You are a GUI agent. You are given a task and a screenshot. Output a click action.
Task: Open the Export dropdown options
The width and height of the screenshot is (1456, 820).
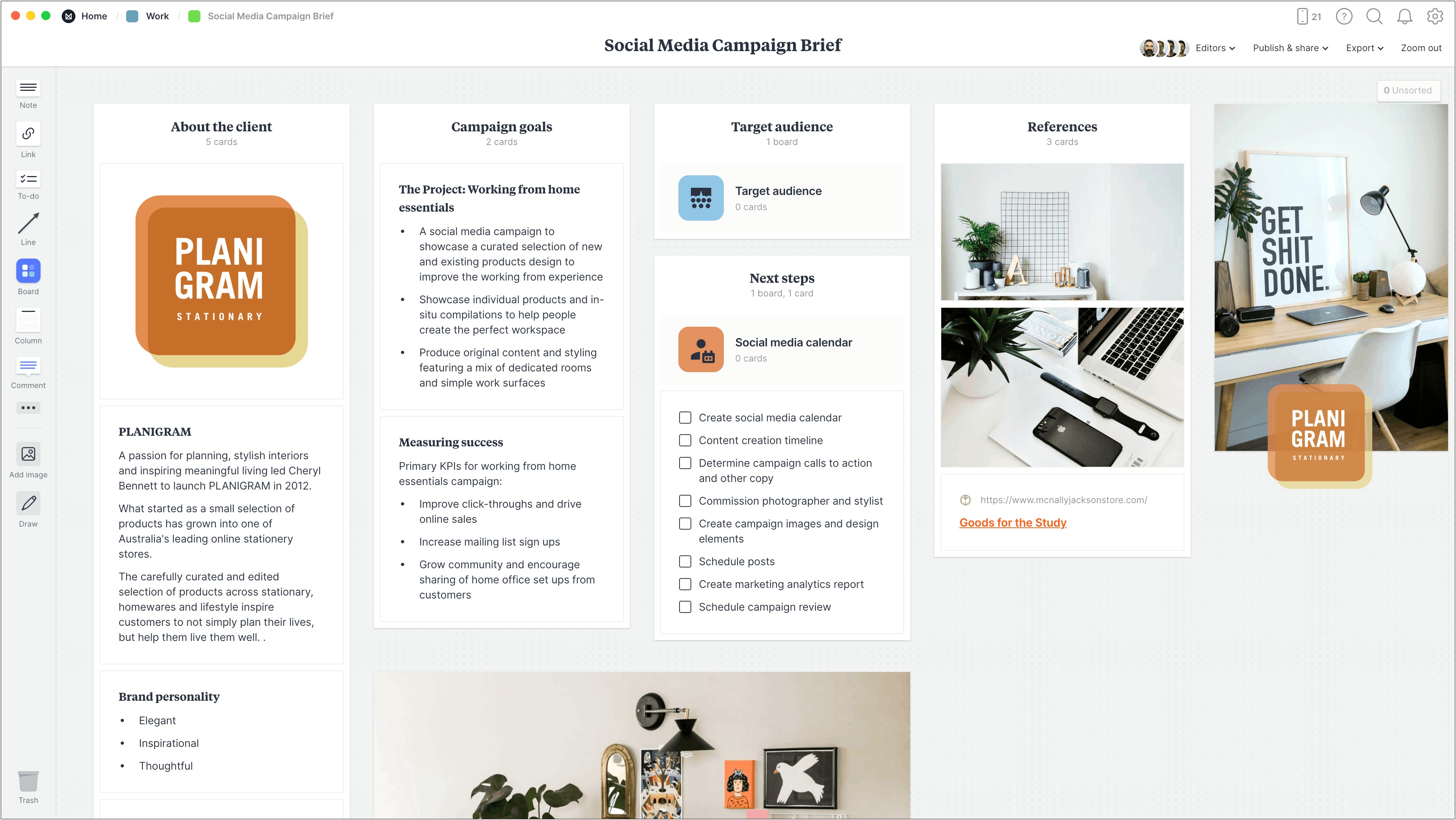[1363, 46]
